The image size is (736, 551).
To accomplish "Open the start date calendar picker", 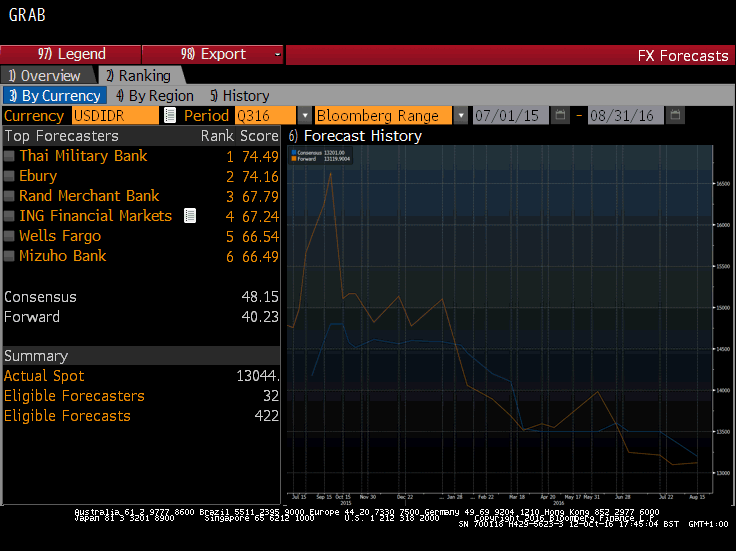I will point(560,115).
